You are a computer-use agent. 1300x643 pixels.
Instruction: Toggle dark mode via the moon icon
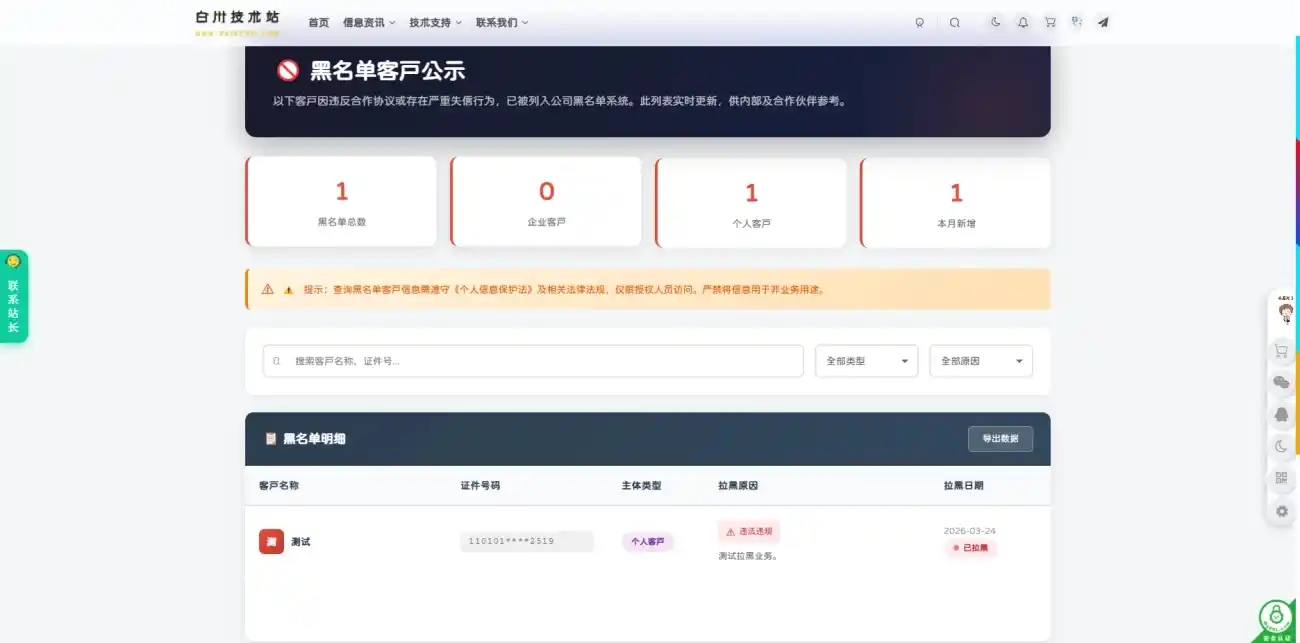tap(995, 22)
